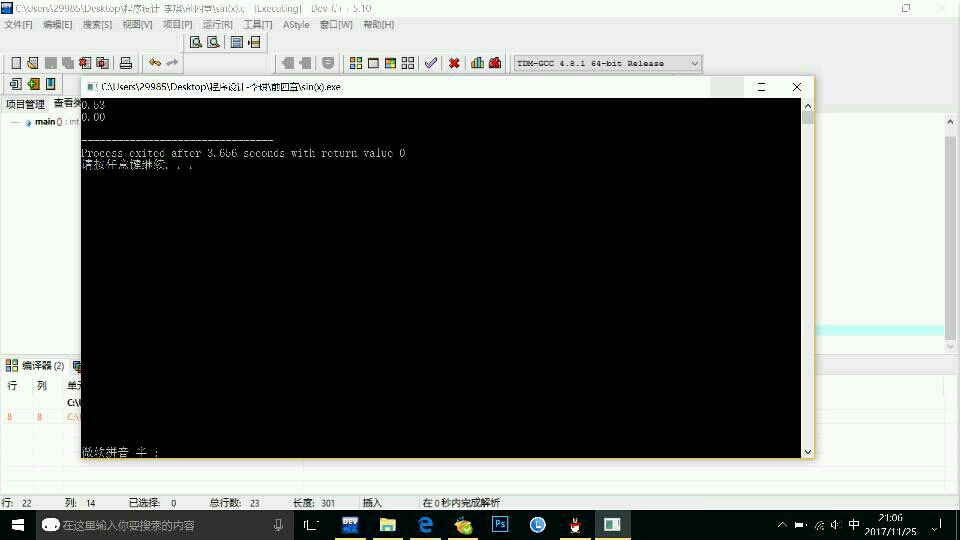This screenshot has height=540, width=960.
Task: Click the Undo arrow icon
Action: click(x=155, y=62)
